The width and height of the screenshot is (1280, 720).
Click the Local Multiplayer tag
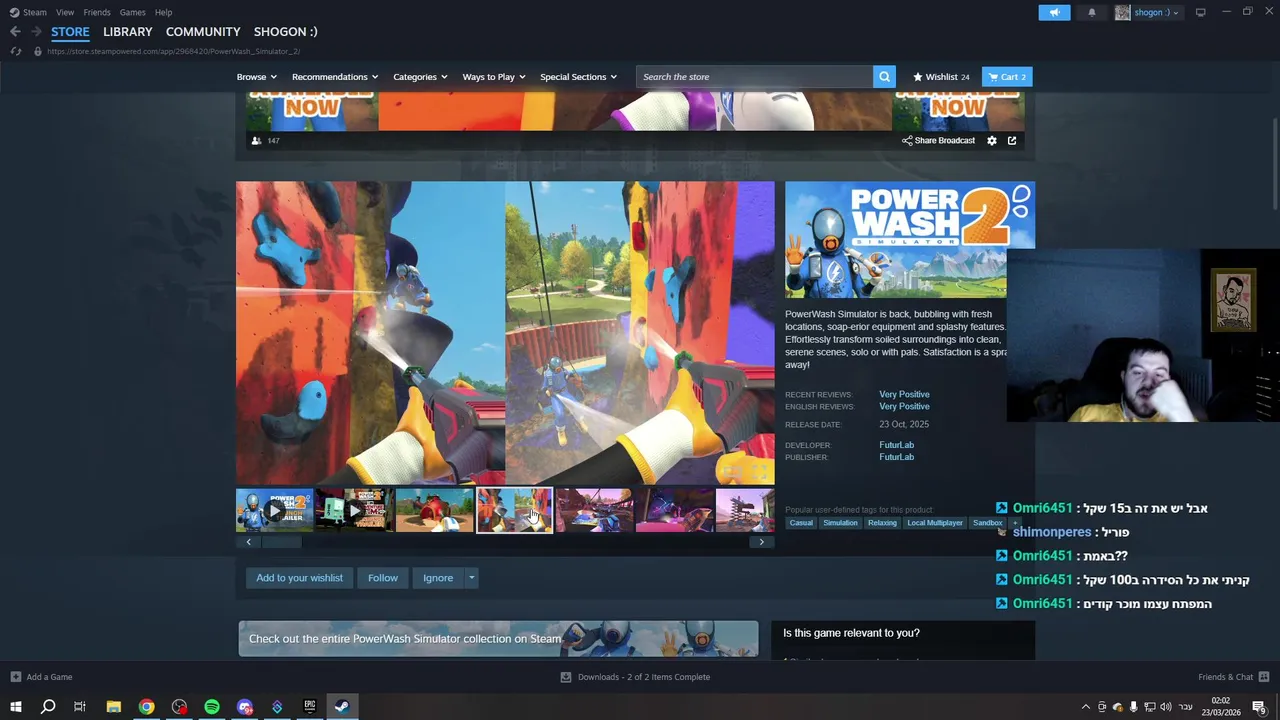pos(935,523)
